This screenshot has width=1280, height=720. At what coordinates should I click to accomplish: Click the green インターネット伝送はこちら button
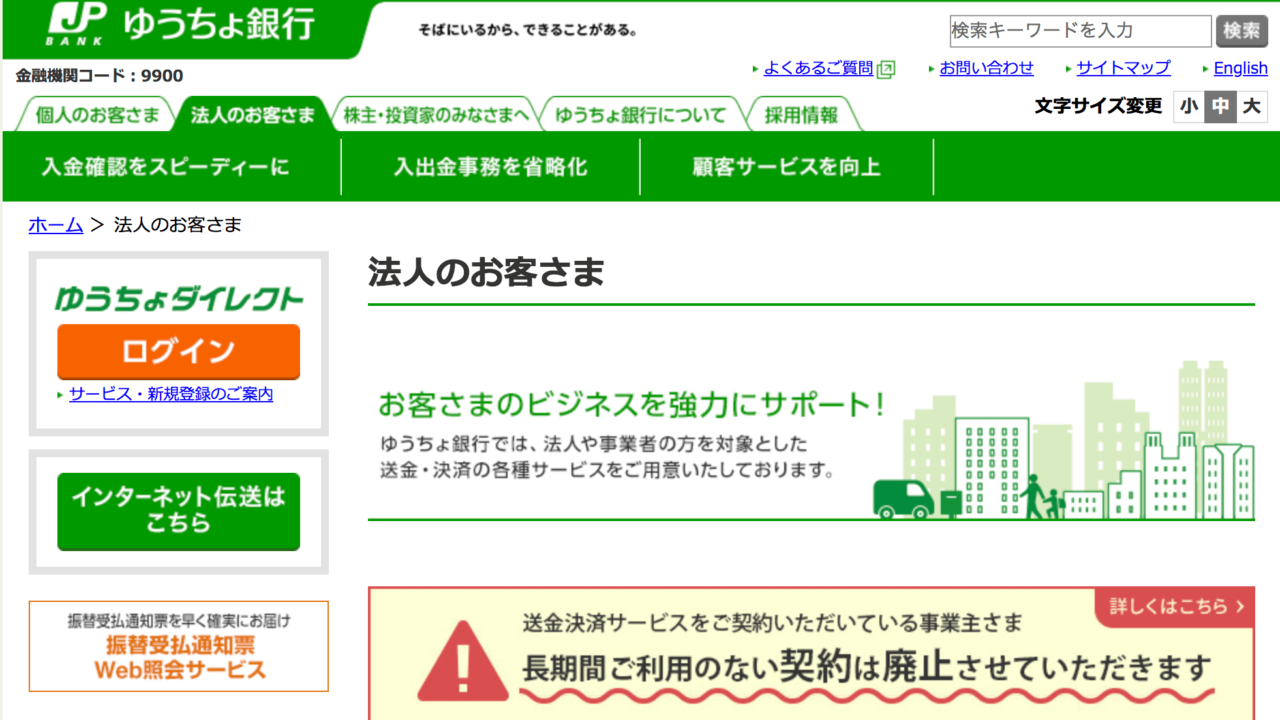tap(178, 511)
